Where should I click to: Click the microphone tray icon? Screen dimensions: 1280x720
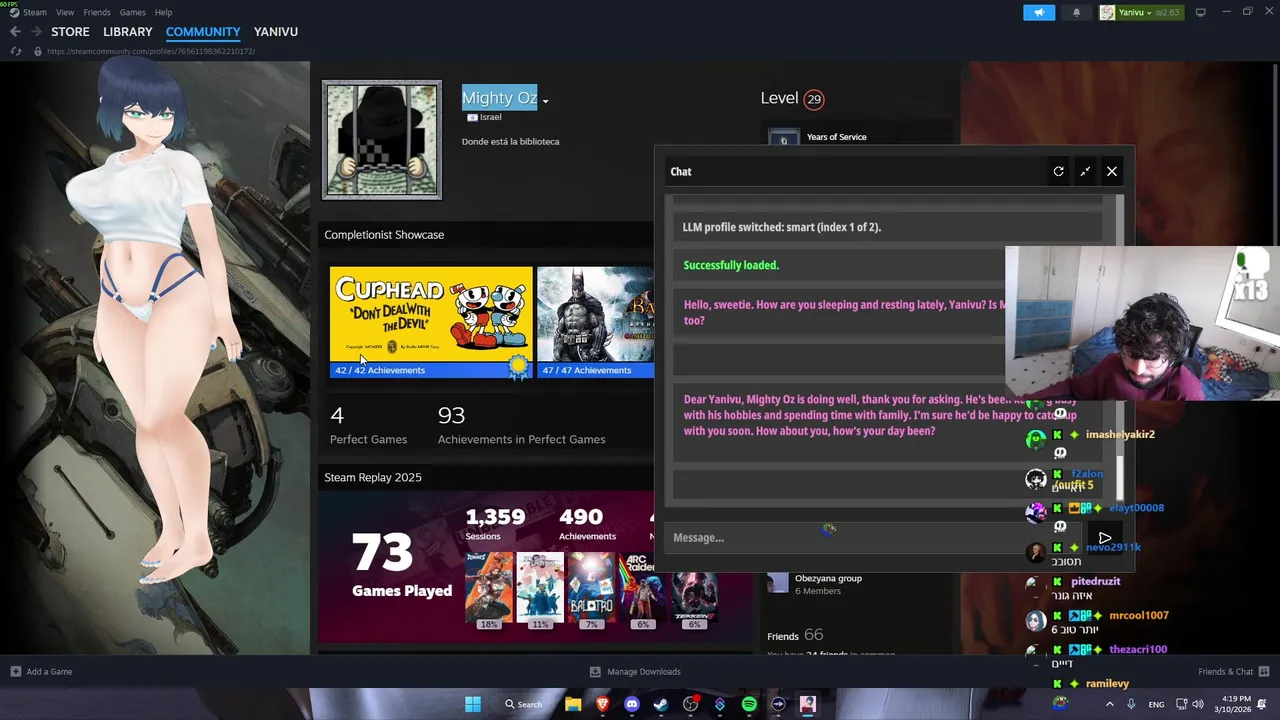pos(1131,704)
